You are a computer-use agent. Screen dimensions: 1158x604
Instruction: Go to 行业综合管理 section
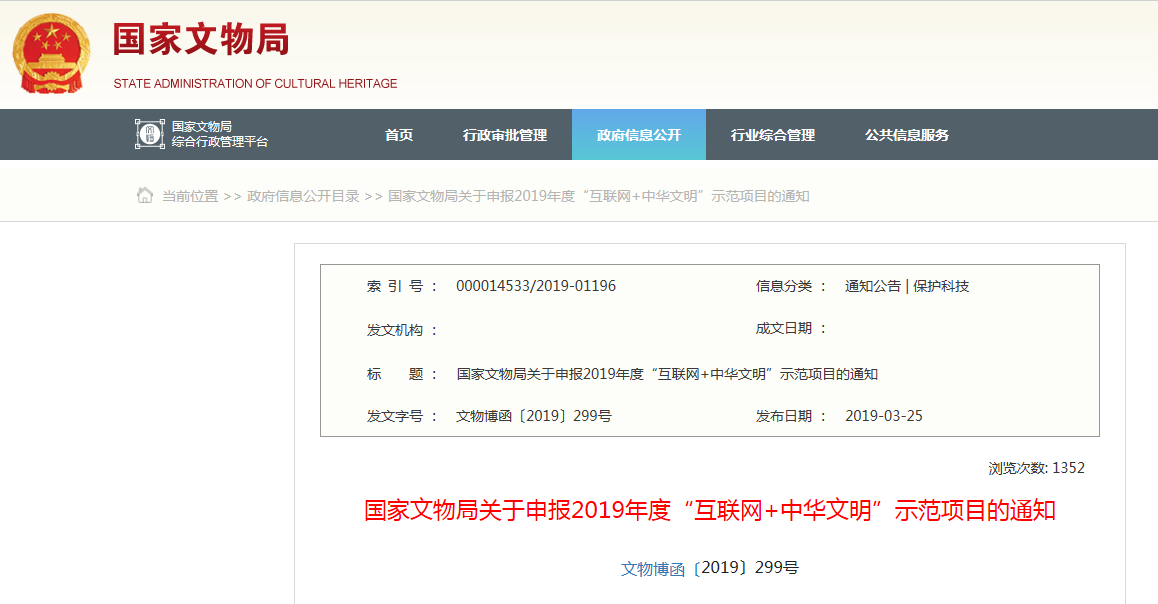(x=772, y=135)
